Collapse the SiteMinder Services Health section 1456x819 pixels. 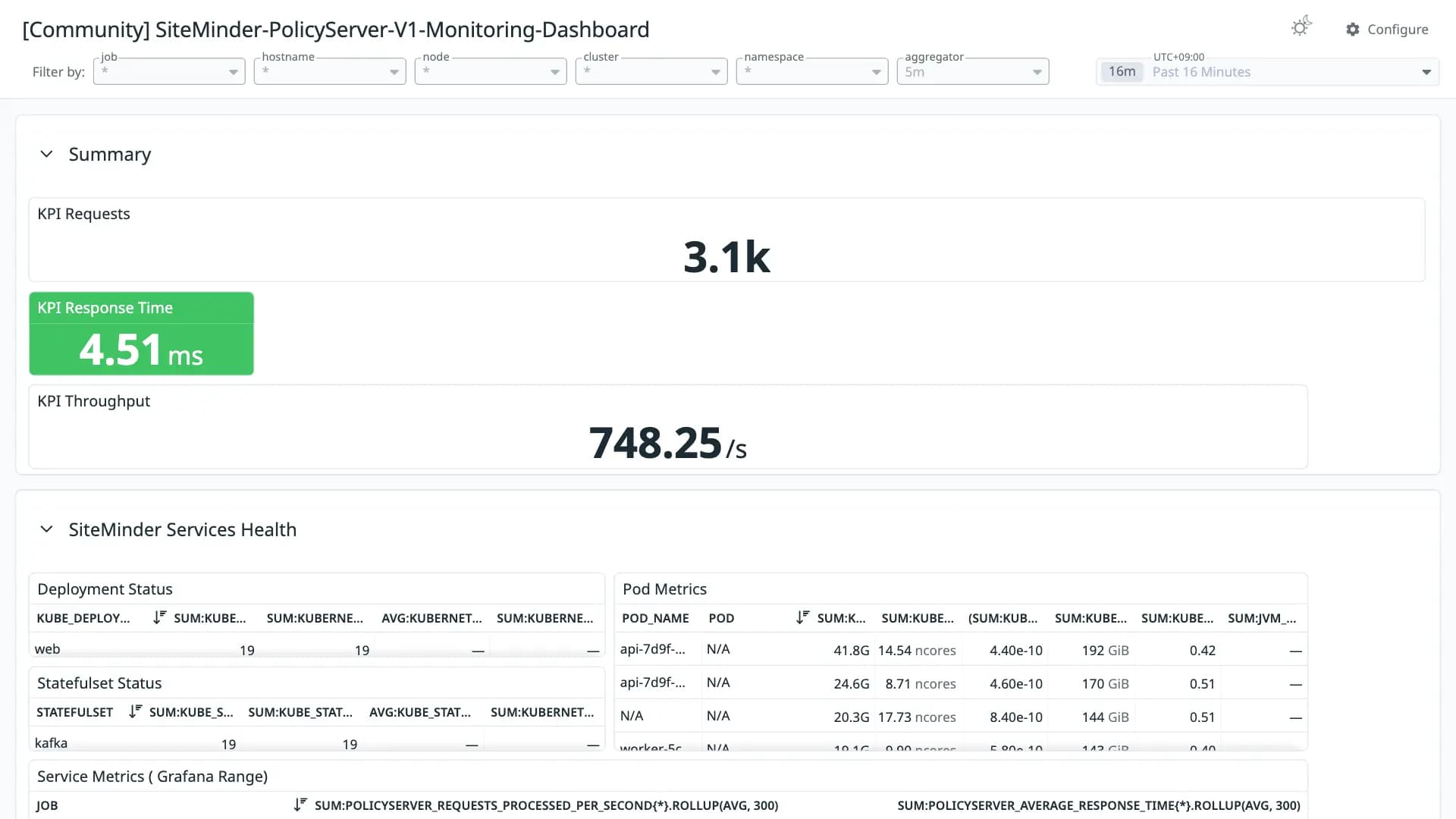(46, 529)
